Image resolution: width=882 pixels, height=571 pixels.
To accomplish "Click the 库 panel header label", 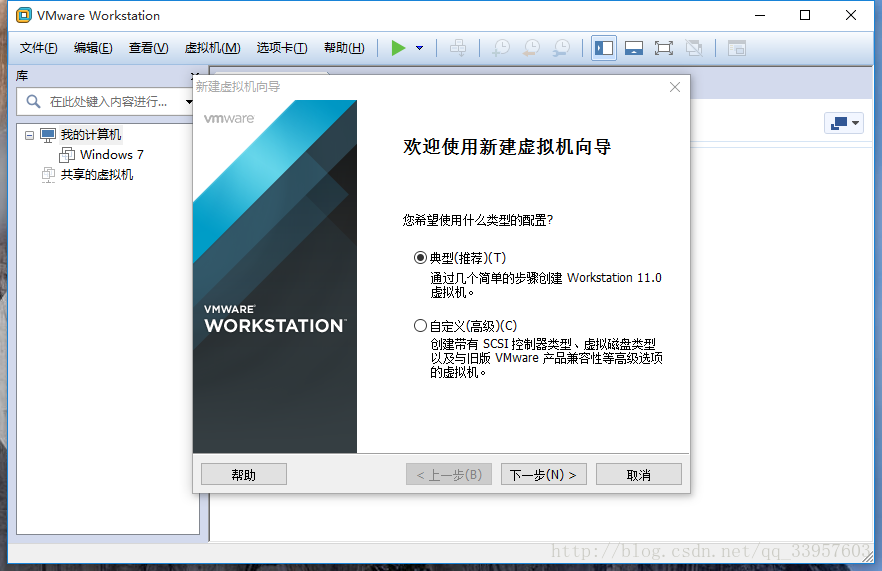I will coord(22,75).
